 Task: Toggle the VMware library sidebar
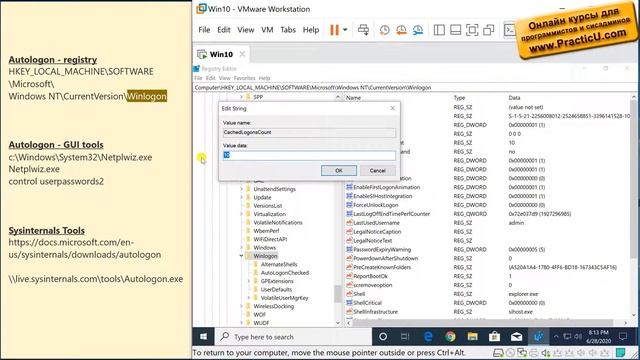pyautogui.click(x=439, y=30)
